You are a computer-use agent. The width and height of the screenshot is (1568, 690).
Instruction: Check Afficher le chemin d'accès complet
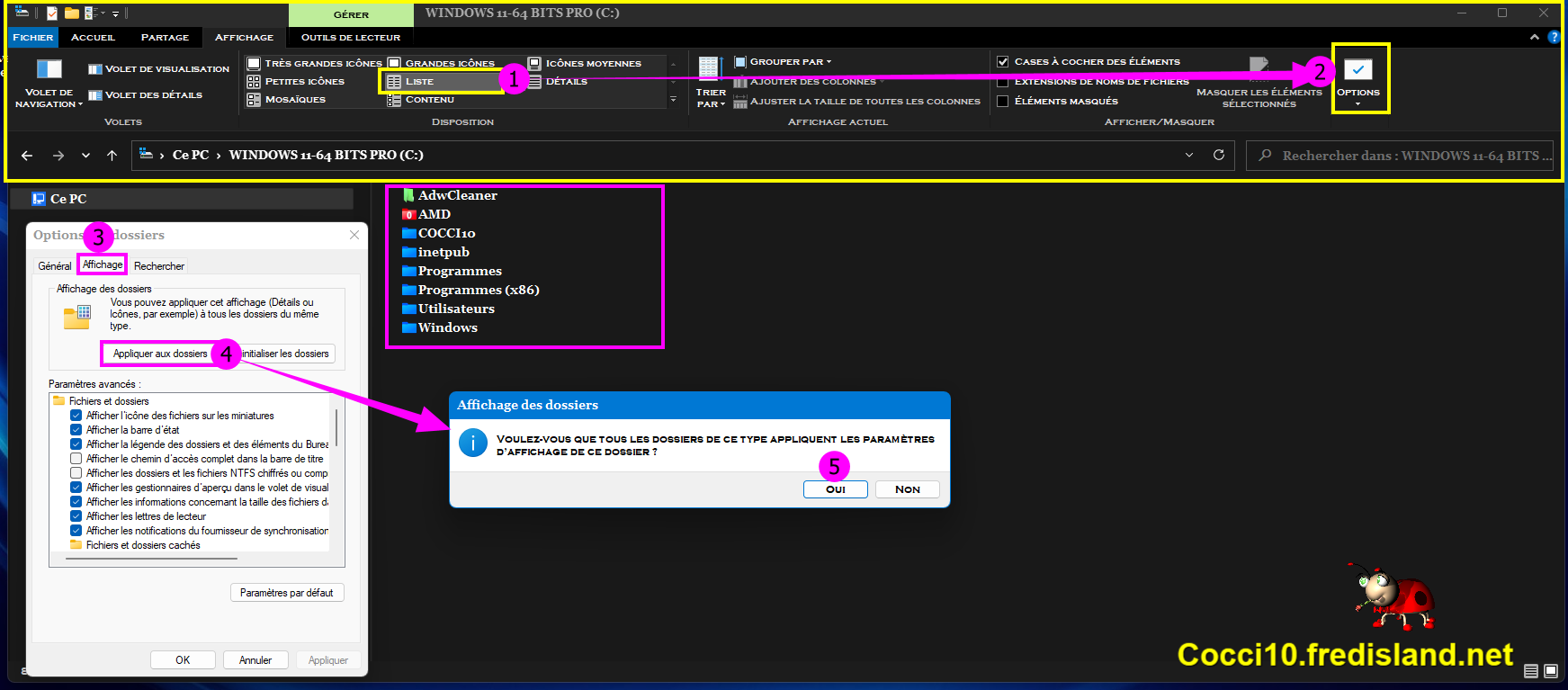pos(76,459)
